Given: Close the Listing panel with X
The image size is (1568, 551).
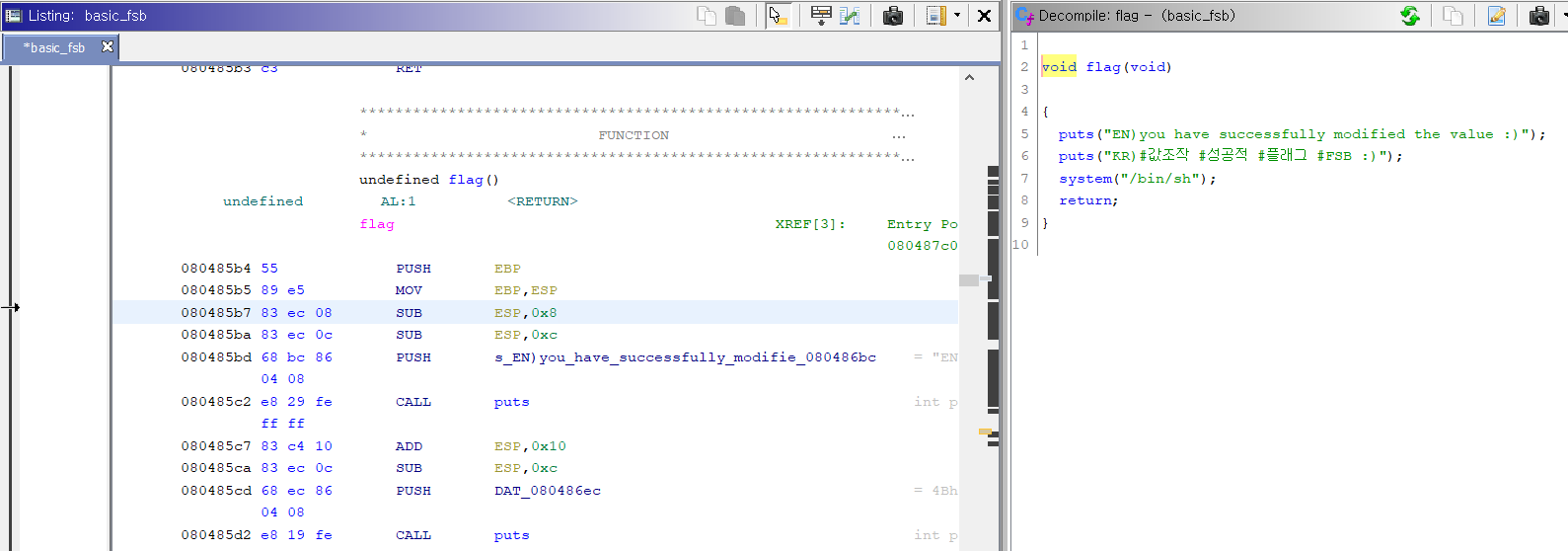Looking at the screenshot, I should click(x=984, y=16).
